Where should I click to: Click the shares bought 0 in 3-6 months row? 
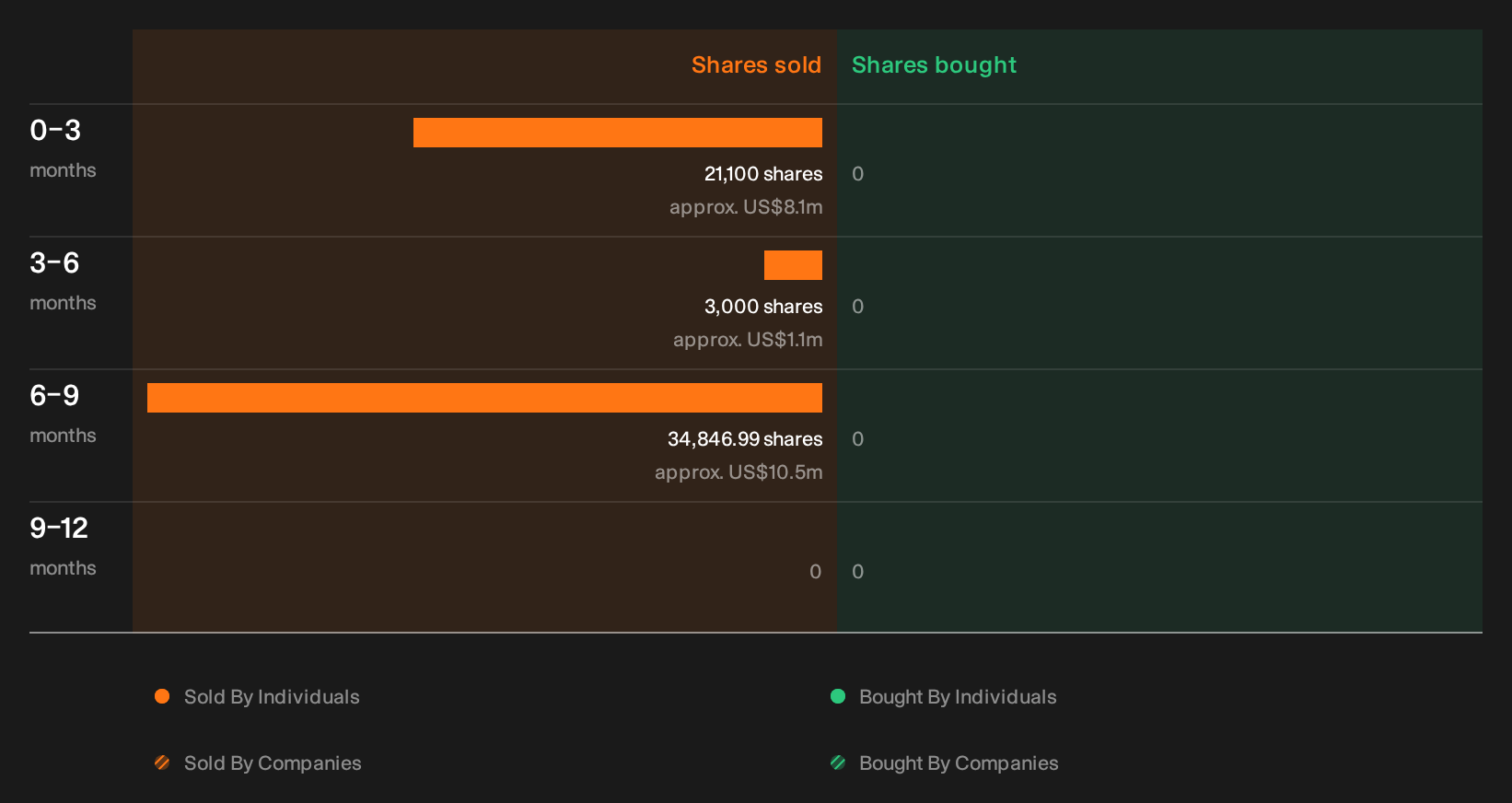click(858, 307)
